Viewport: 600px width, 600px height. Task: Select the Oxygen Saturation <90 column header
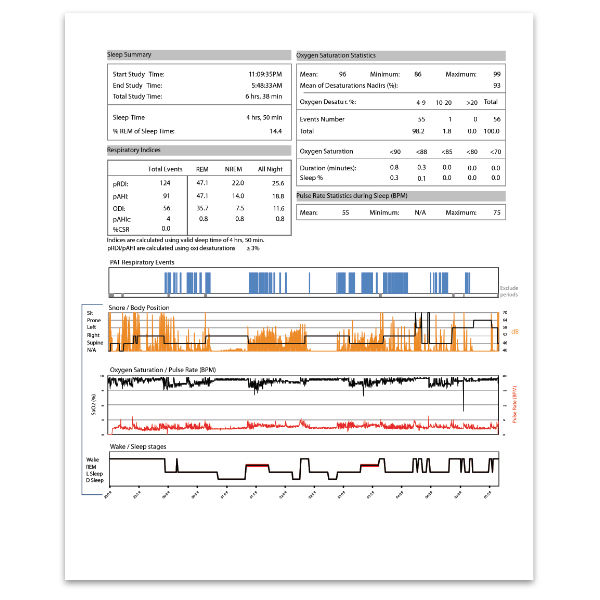coord(395,152)
